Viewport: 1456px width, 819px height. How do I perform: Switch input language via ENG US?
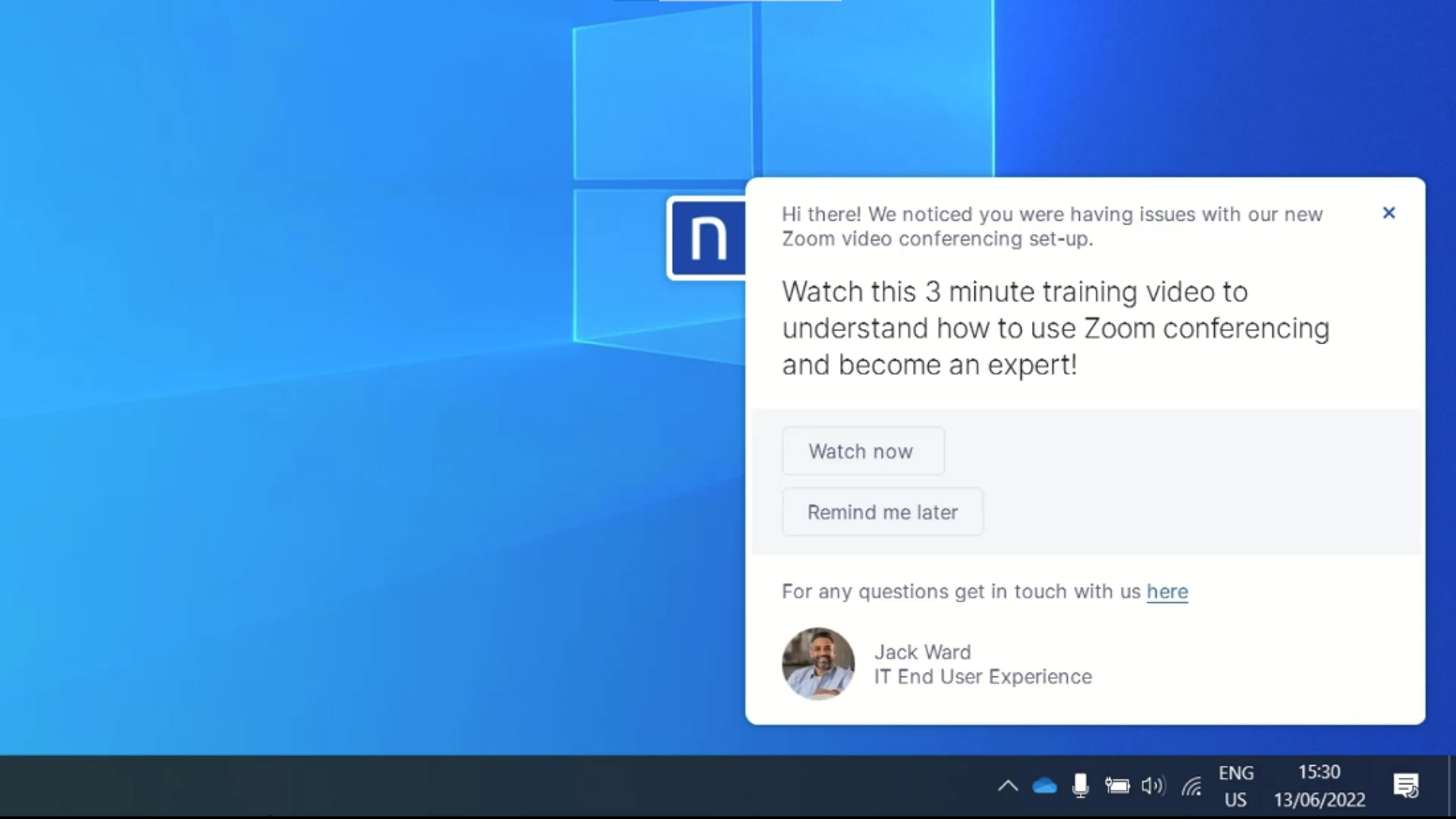tap(1236, 786)
